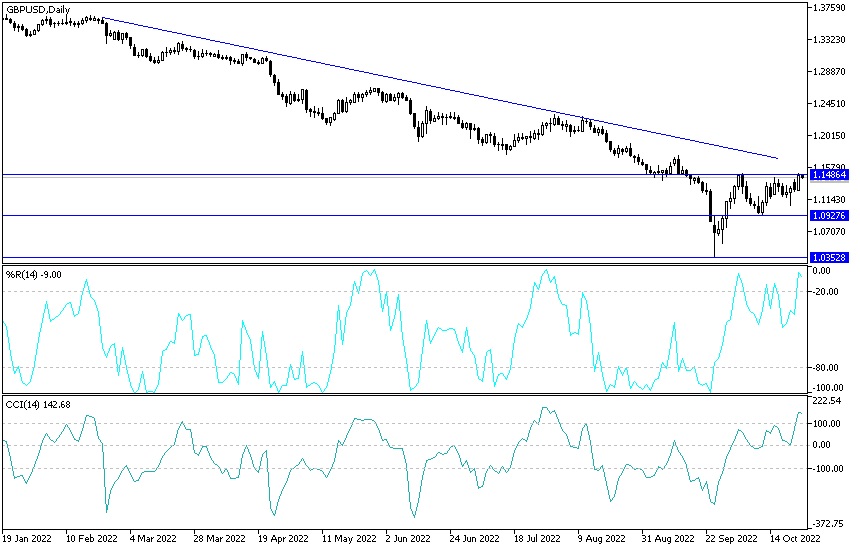Viewport: 860px width, 550px height.
Task: Click the 4 Mar 2022 date label
Action: point(153,538)
